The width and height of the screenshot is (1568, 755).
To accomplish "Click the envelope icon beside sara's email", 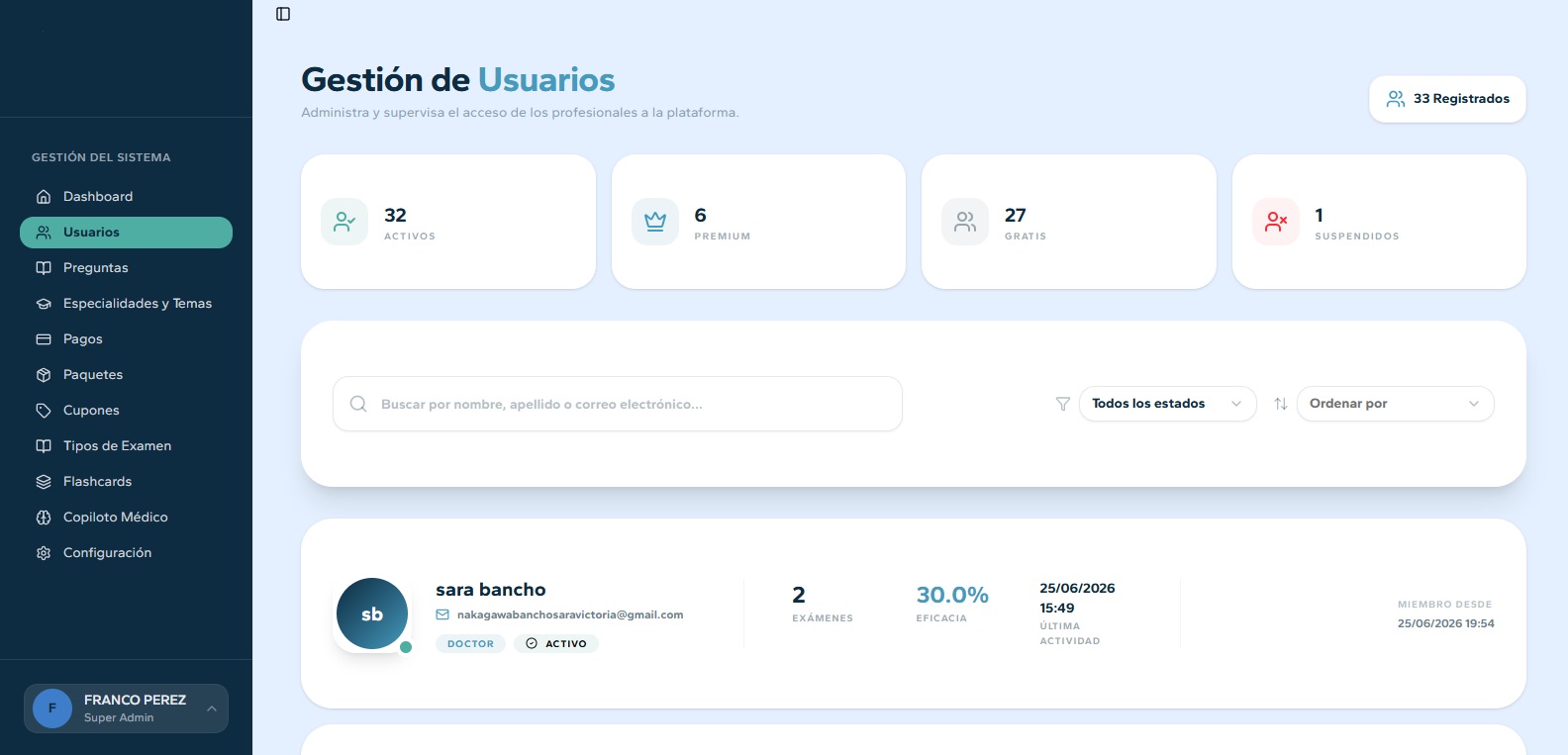I will (x=442, y=614).
